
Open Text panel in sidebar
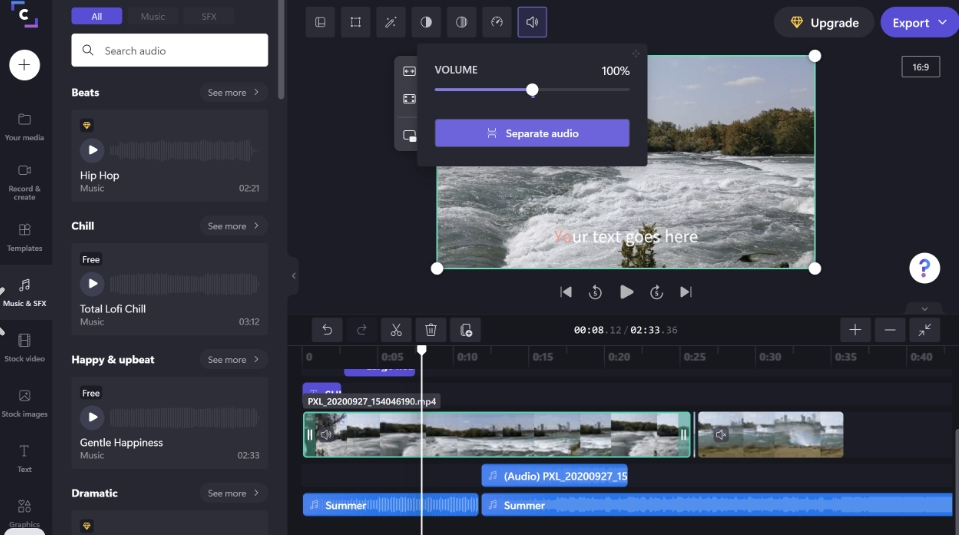[x=24, y=459]
